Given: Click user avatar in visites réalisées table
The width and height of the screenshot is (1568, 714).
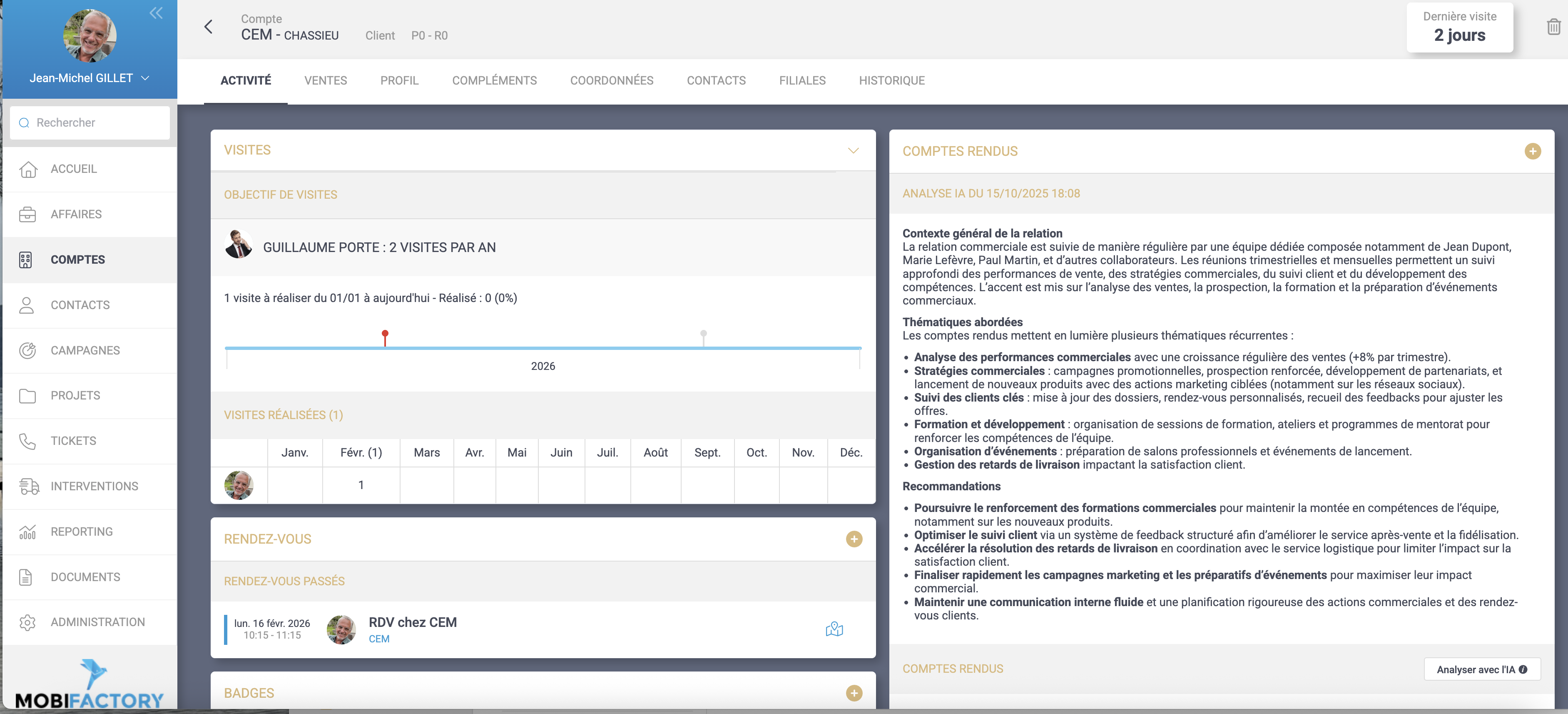Looking at the screenshot, I should [x=239, y=485].
